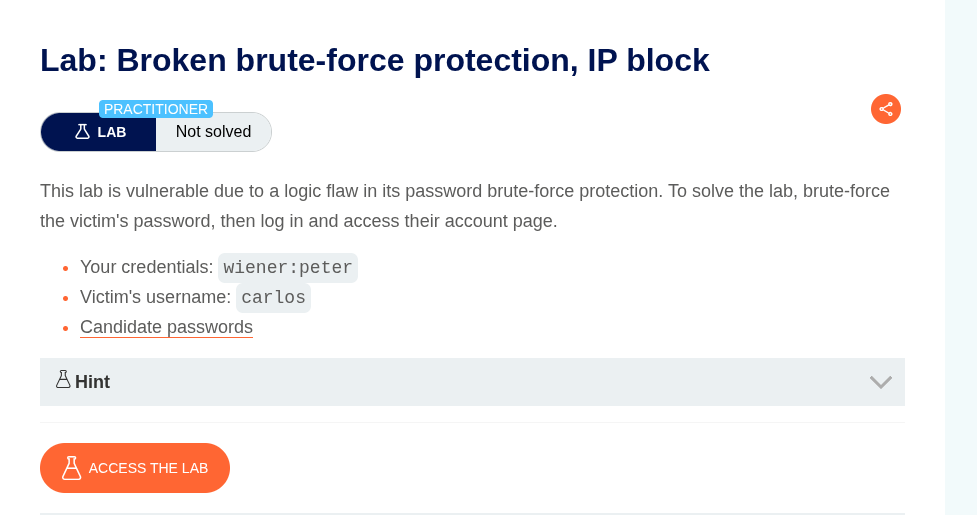Click the lab description paragraph
977x515 pixels.
tap(464, 205)
